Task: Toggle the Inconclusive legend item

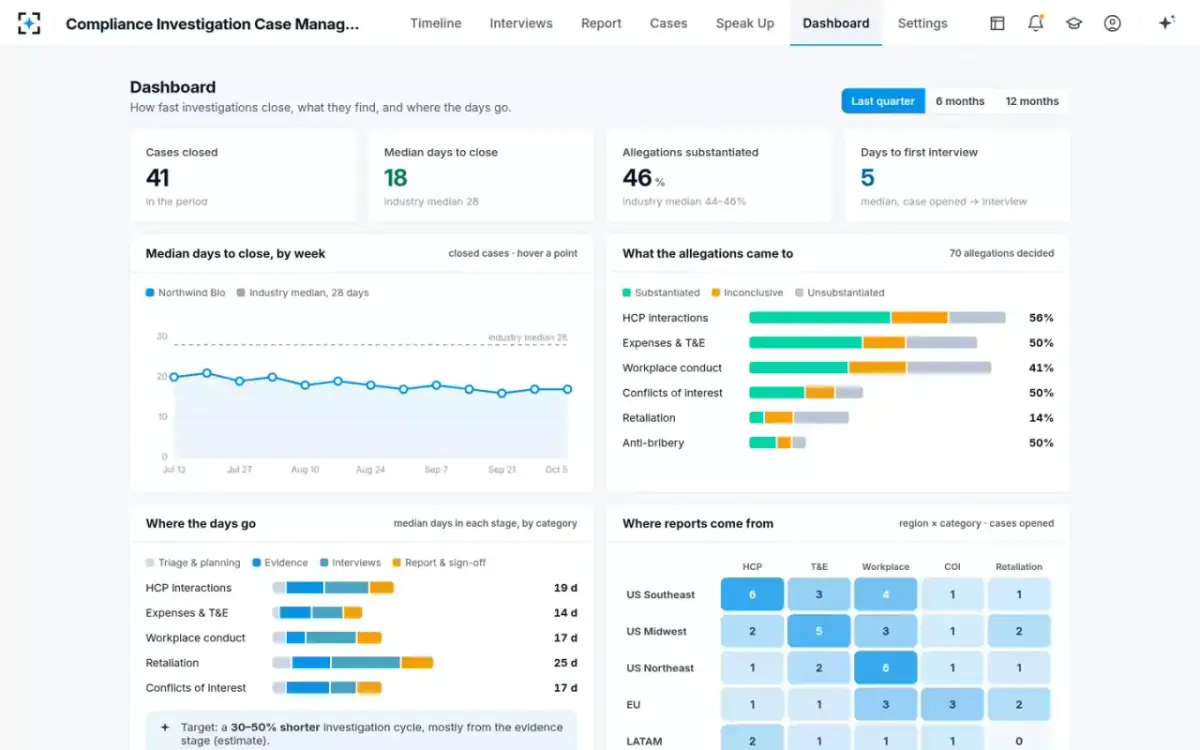Action: point(748,293)
